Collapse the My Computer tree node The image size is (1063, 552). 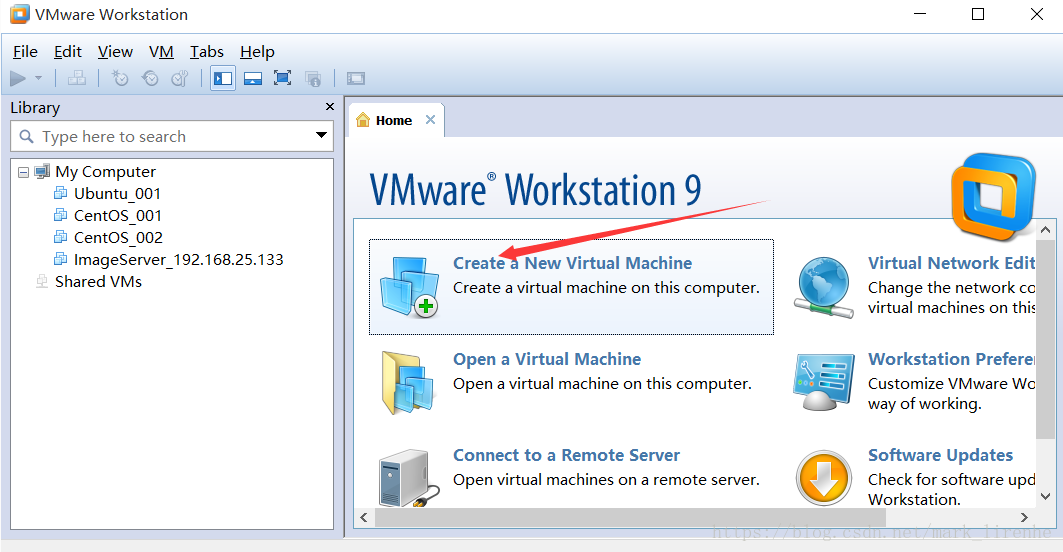pos(23,172)
